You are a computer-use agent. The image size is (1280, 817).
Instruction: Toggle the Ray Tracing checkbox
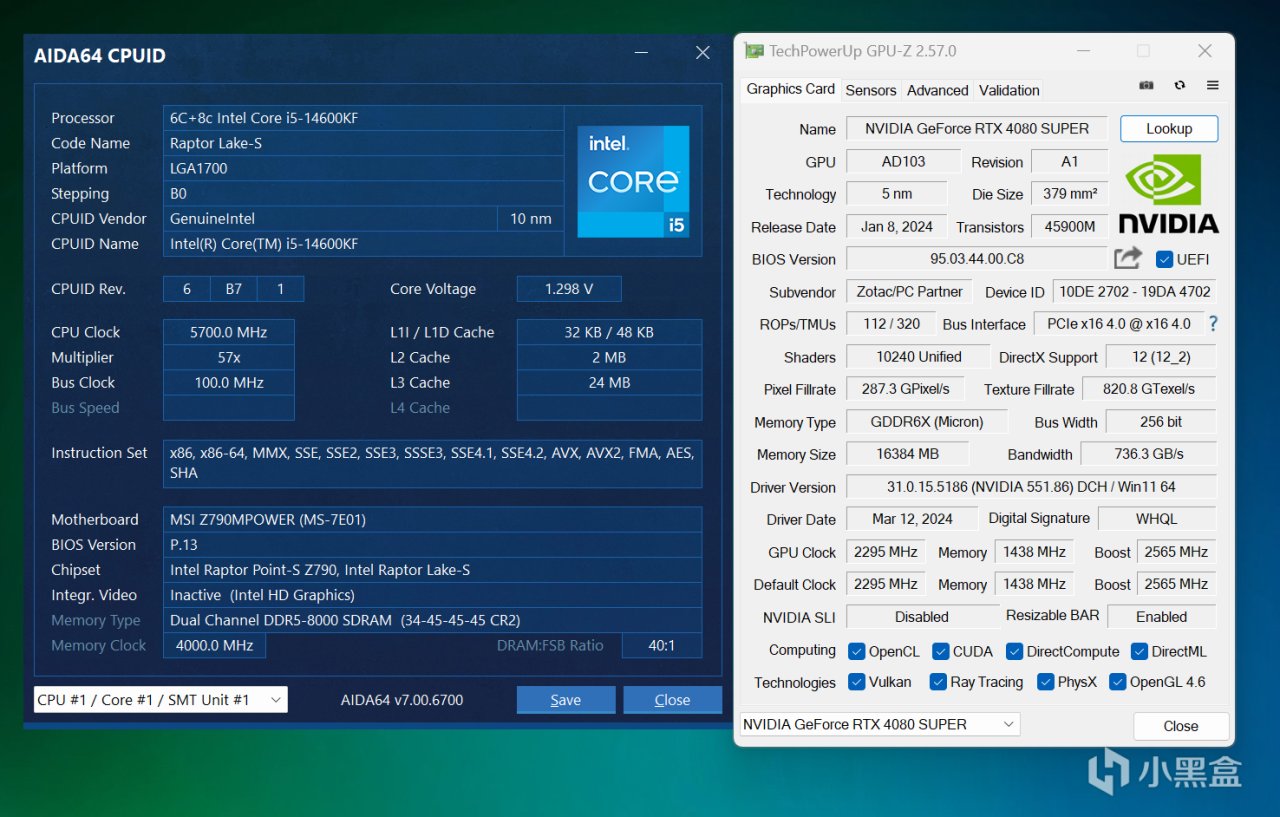(x=938, y=682)
